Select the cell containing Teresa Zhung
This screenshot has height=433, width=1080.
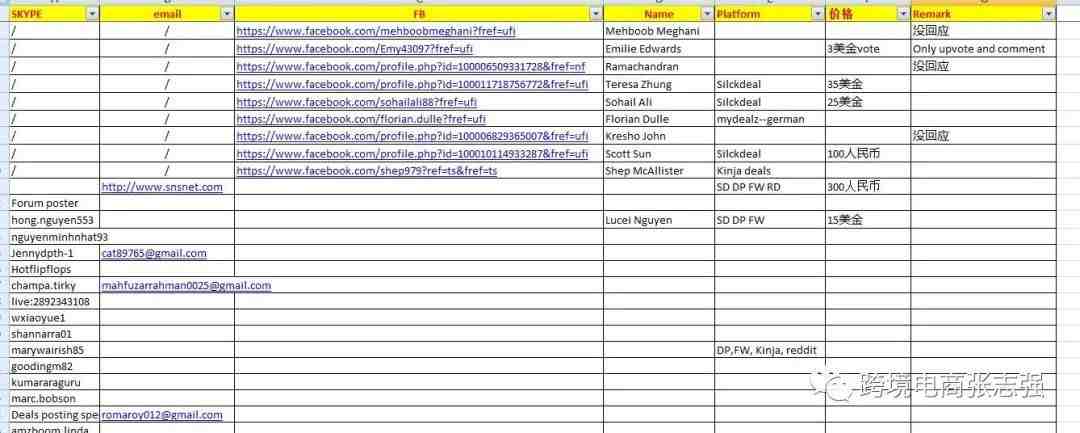point(658,84)
